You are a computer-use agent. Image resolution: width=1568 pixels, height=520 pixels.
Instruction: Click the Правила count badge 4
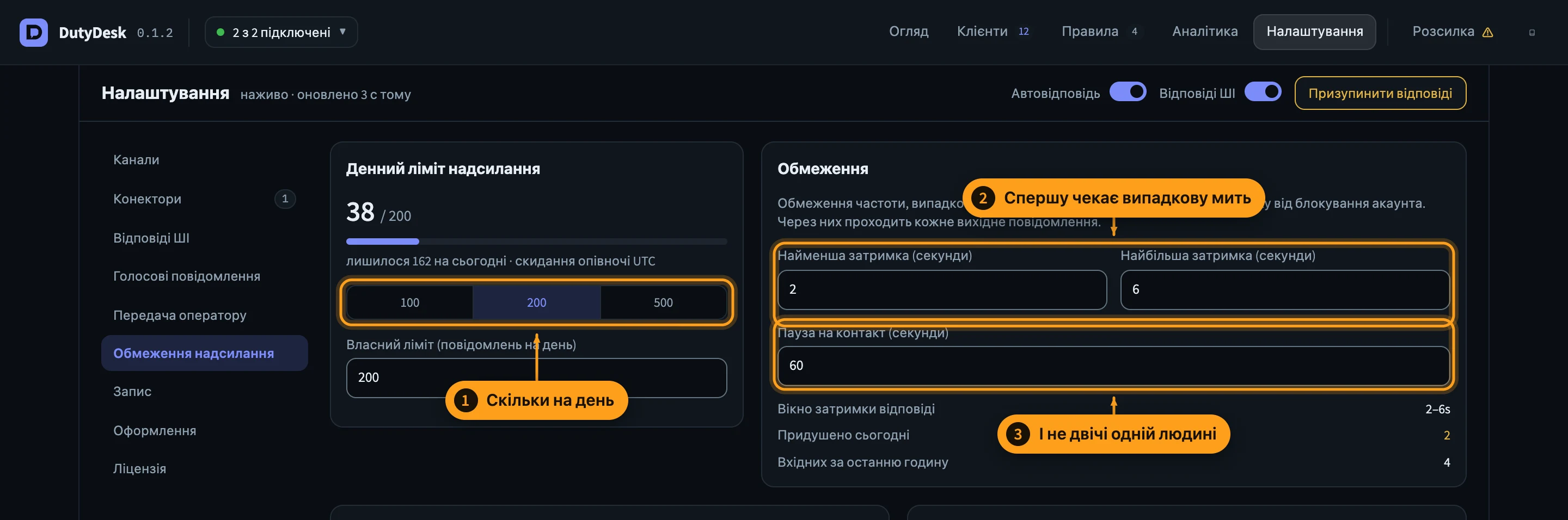tap(1134, 32)
